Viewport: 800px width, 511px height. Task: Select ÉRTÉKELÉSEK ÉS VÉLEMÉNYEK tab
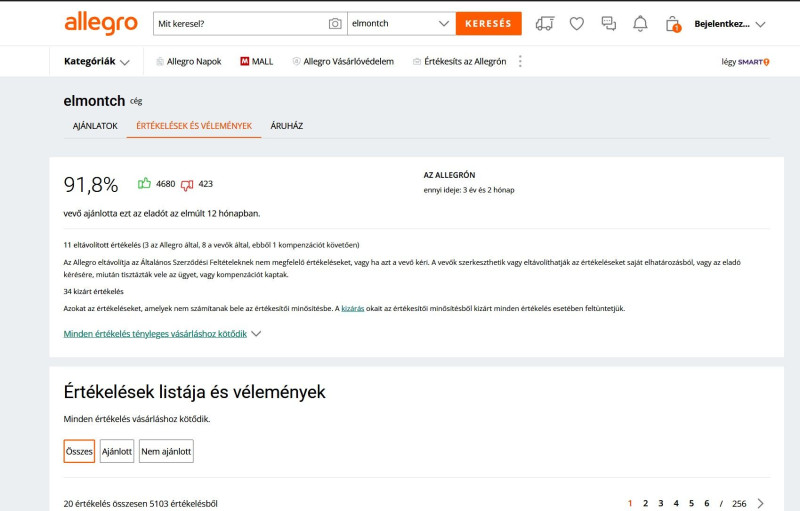[x=194, y=126]
